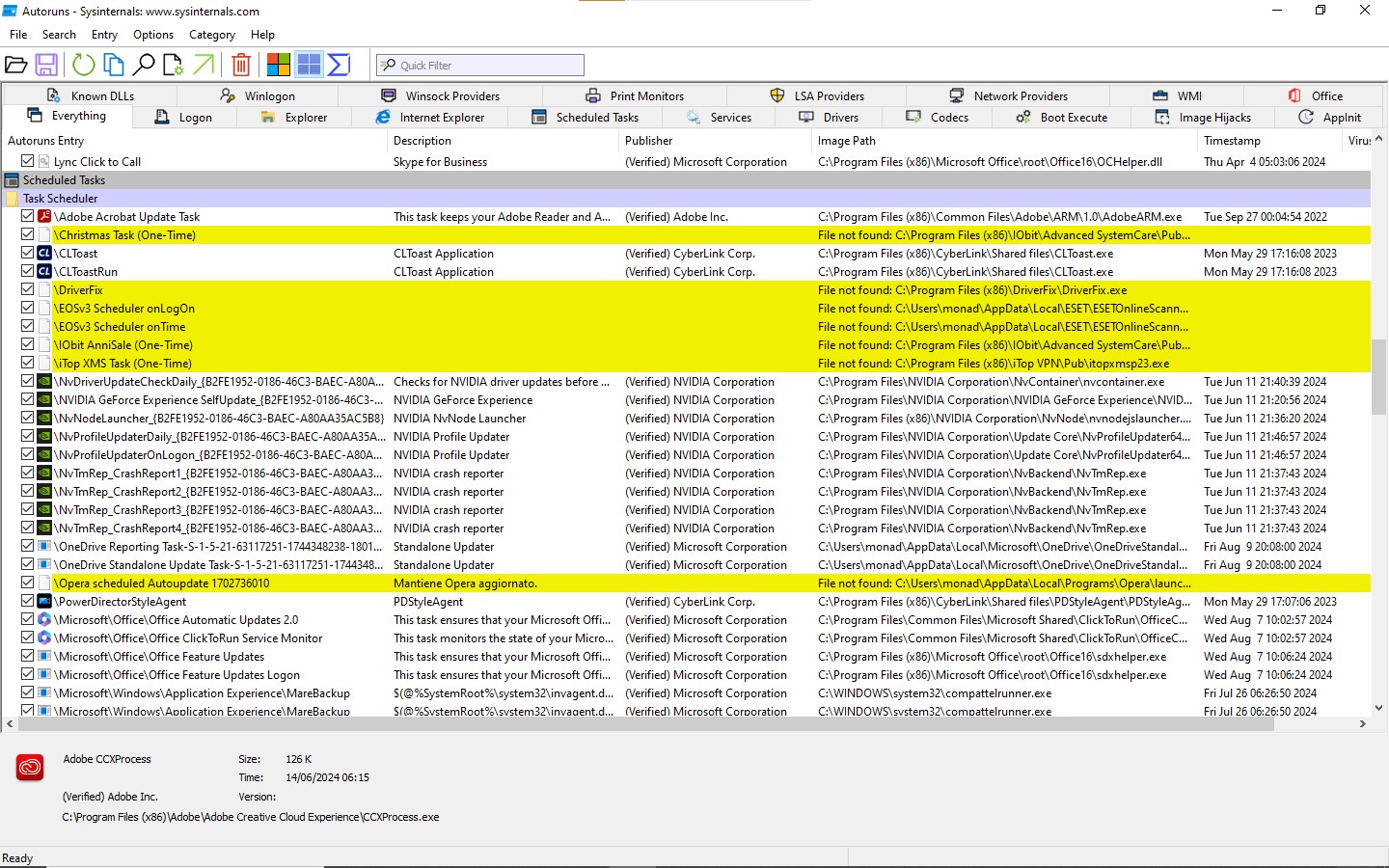The width and height of the screenshot is (1389, 868).
Task: Open the Drivers tab
Action: click(829, 118)
